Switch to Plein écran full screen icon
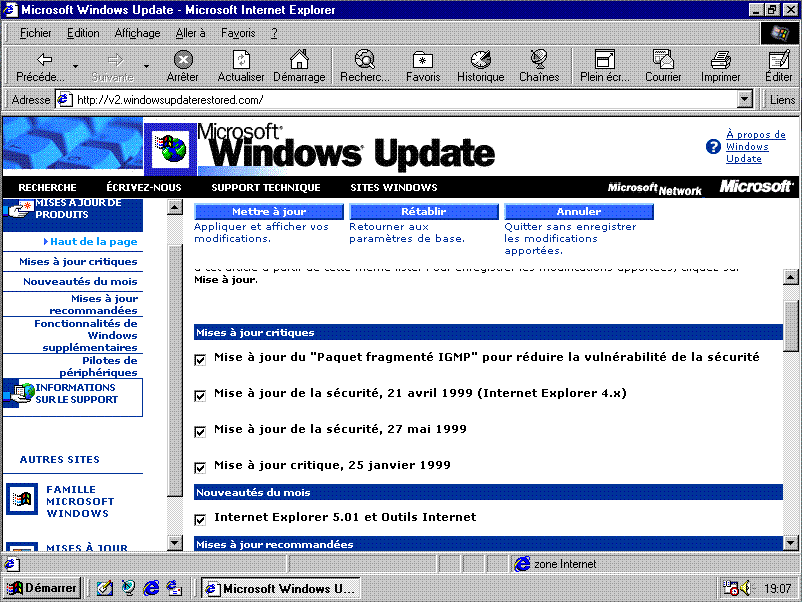The height and width of the screenshot is (602, 802). tap(605, 60)
